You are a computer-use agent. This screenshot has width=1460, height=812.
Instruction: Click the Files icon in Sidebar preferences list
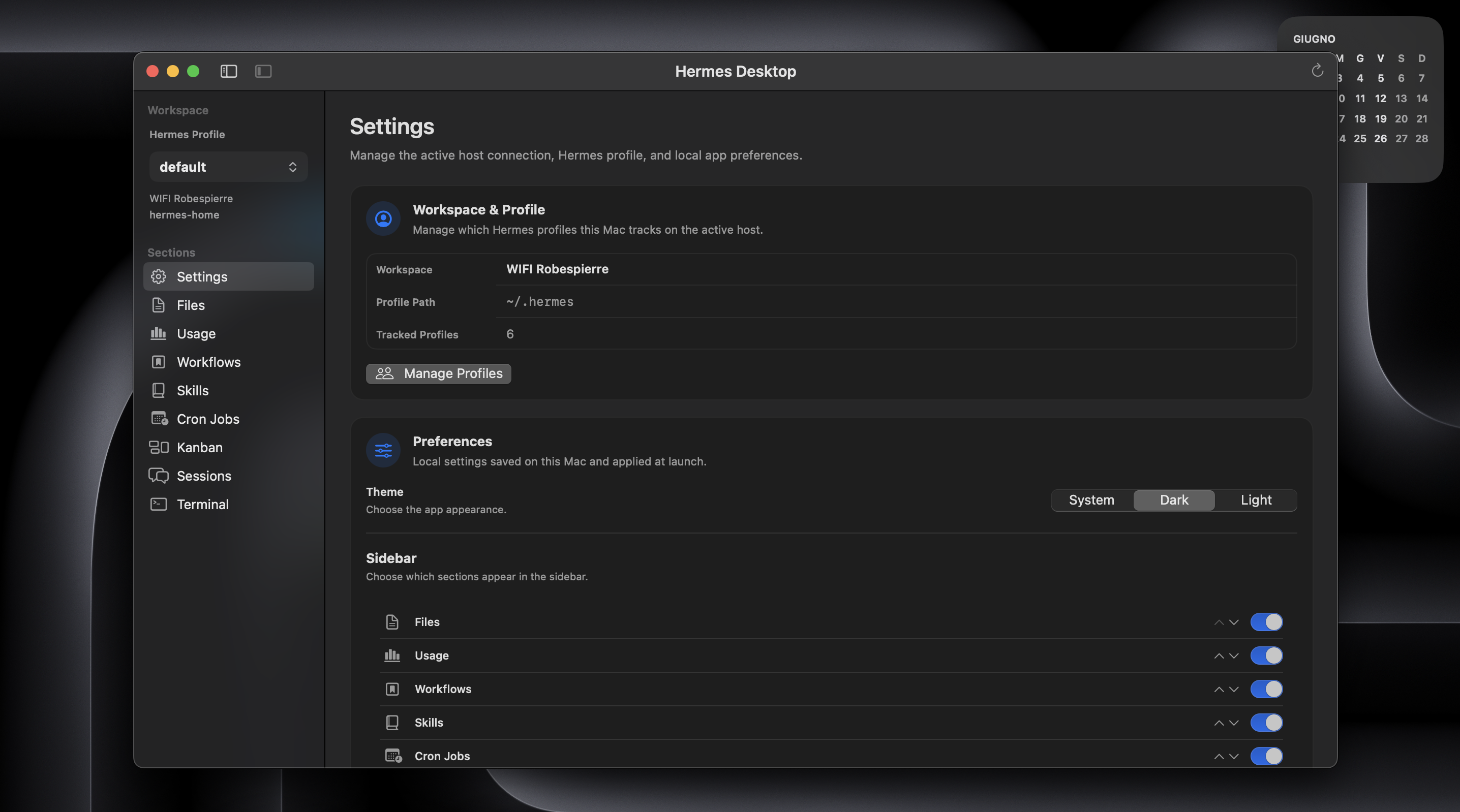392,621
